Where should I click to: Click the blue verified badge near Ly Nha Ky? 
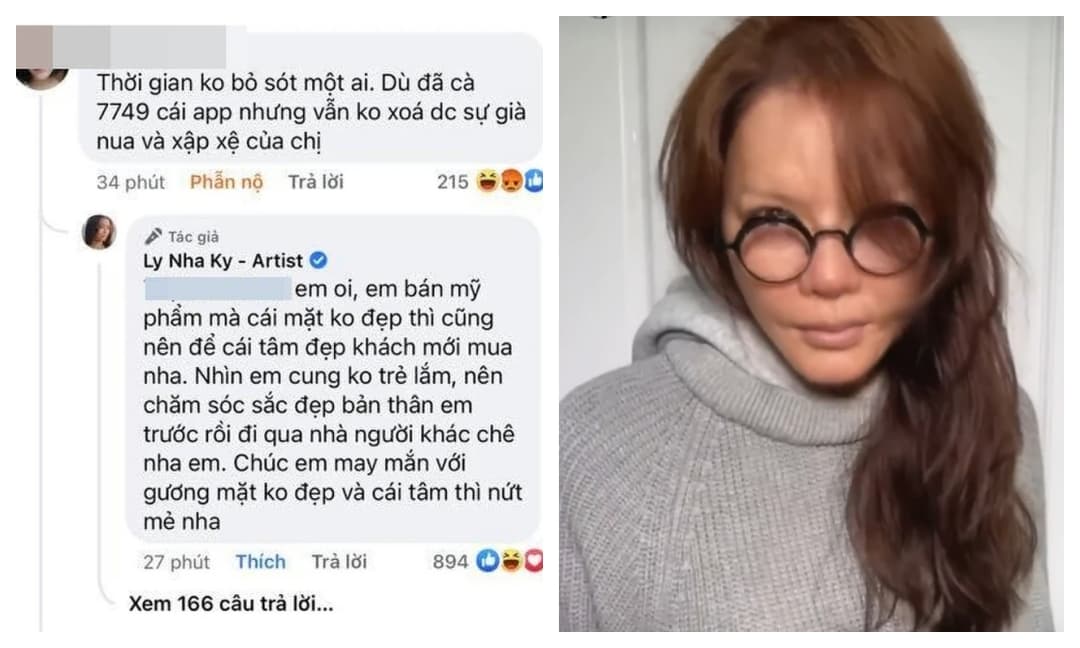(318, 260)
